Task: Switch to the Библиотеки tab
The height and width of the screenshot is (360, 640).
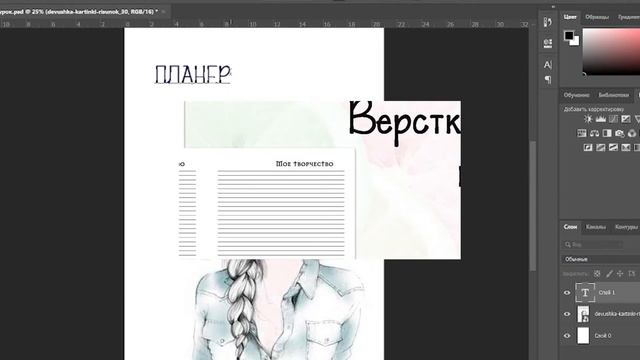Action: tap(613, 95)
